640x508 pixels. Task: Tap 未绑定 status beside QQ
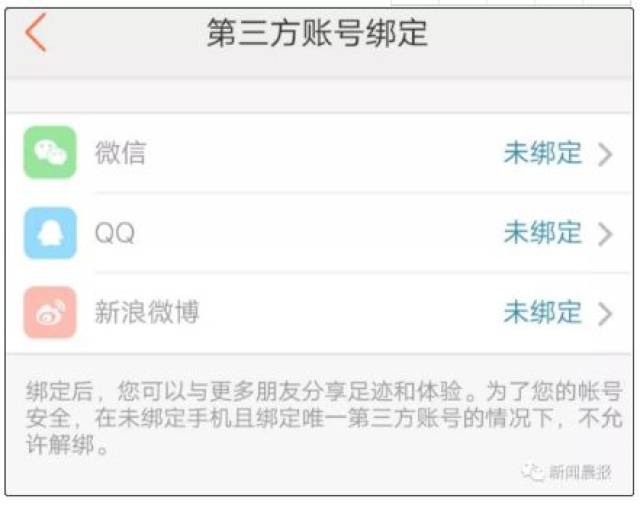tap(542, 233)
